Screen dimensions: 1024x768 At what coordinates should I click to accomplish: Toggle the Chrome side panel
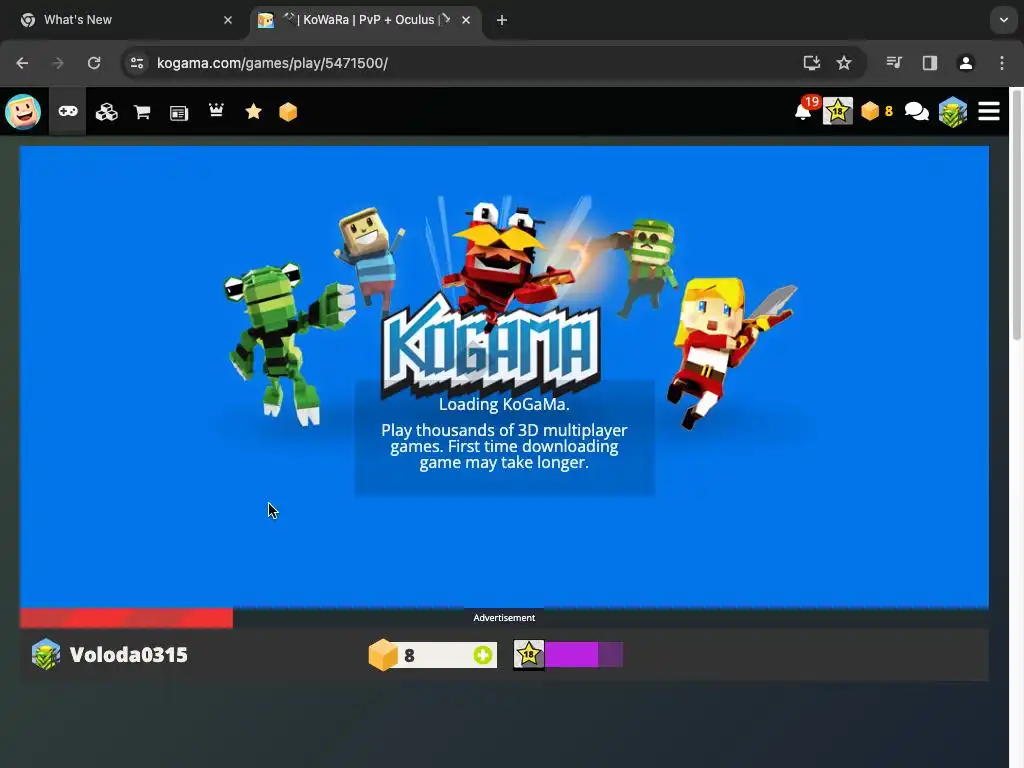click(x=930, y=63)
